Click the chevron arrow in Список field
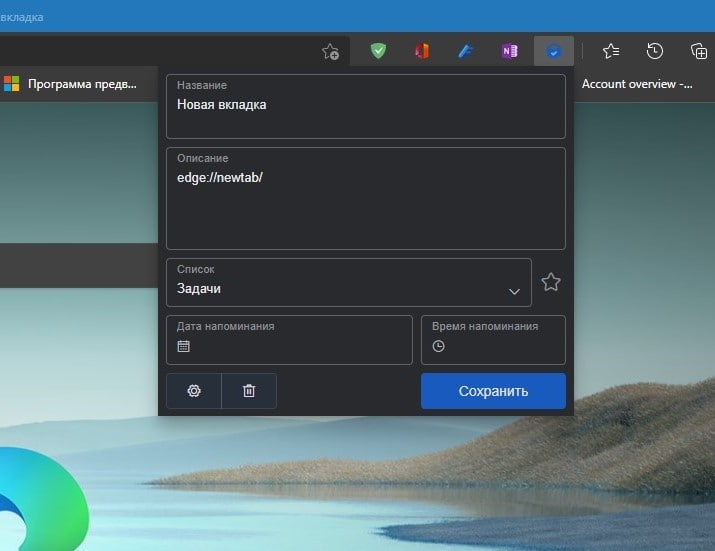The image size is (715, 551). click(x=514, y=291)
